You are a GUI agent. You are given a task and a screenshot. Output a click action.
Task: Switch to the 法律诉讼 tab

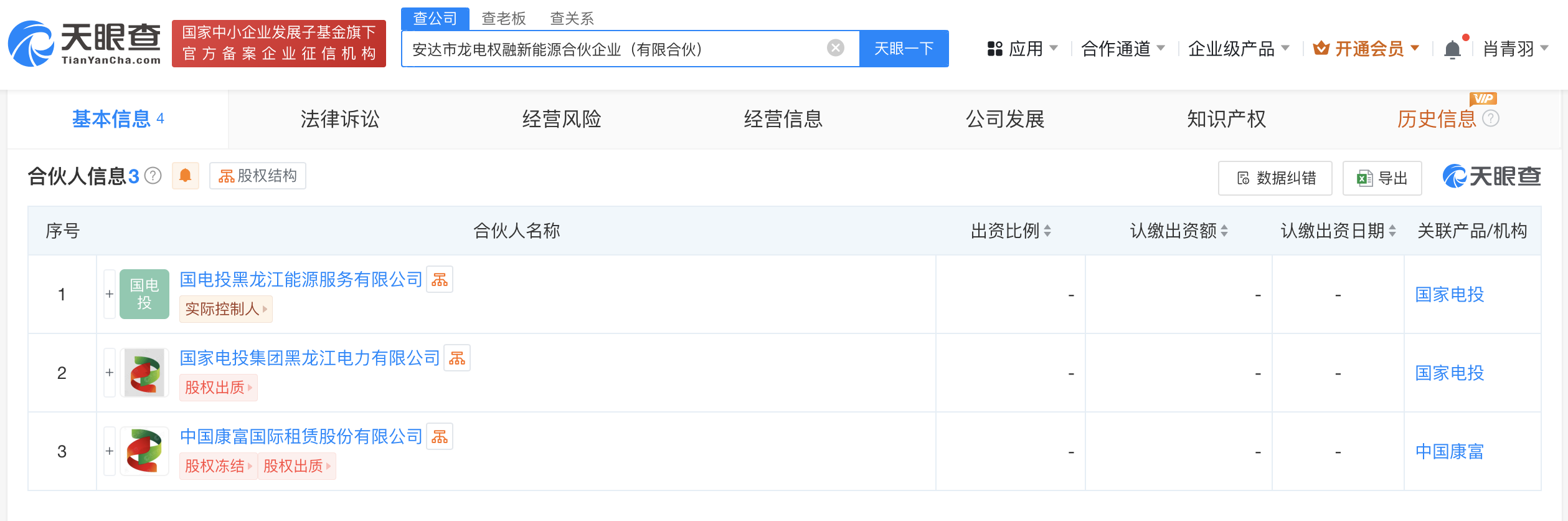pyautogui.click(x=339, y=119)
